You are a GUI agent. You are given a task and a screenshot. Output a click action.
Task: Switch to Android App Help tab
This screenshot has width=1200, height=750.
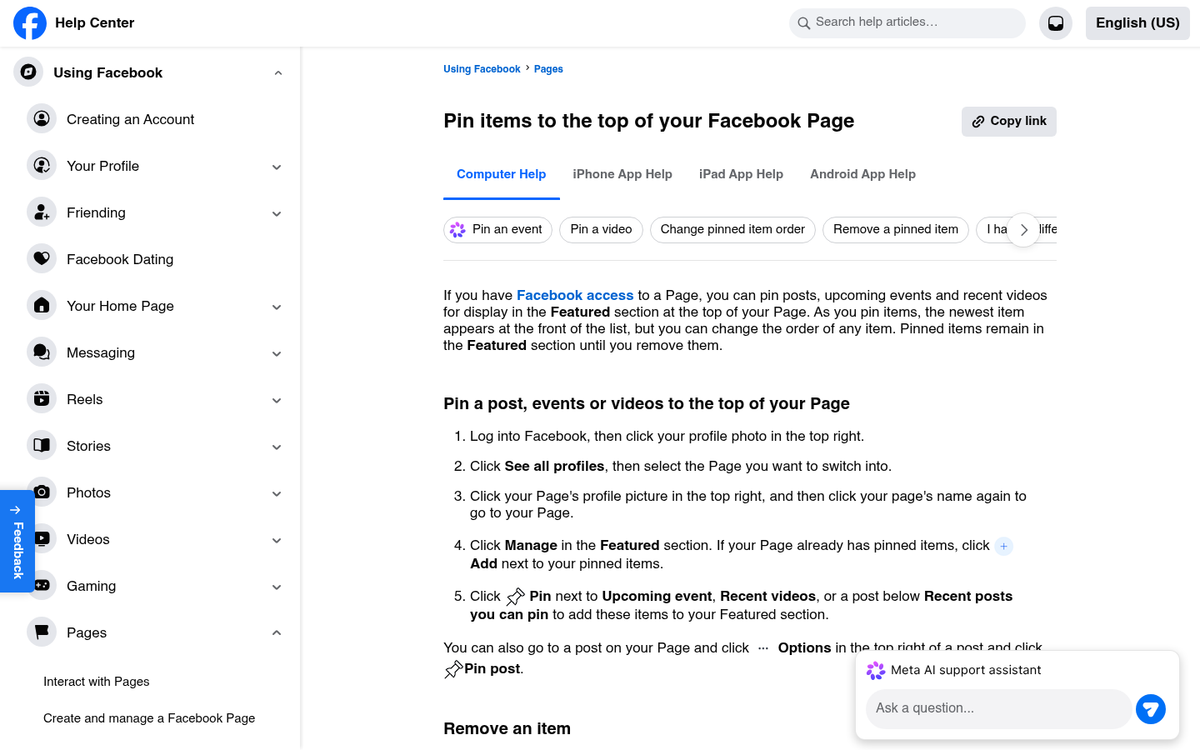tap(862, 174)
